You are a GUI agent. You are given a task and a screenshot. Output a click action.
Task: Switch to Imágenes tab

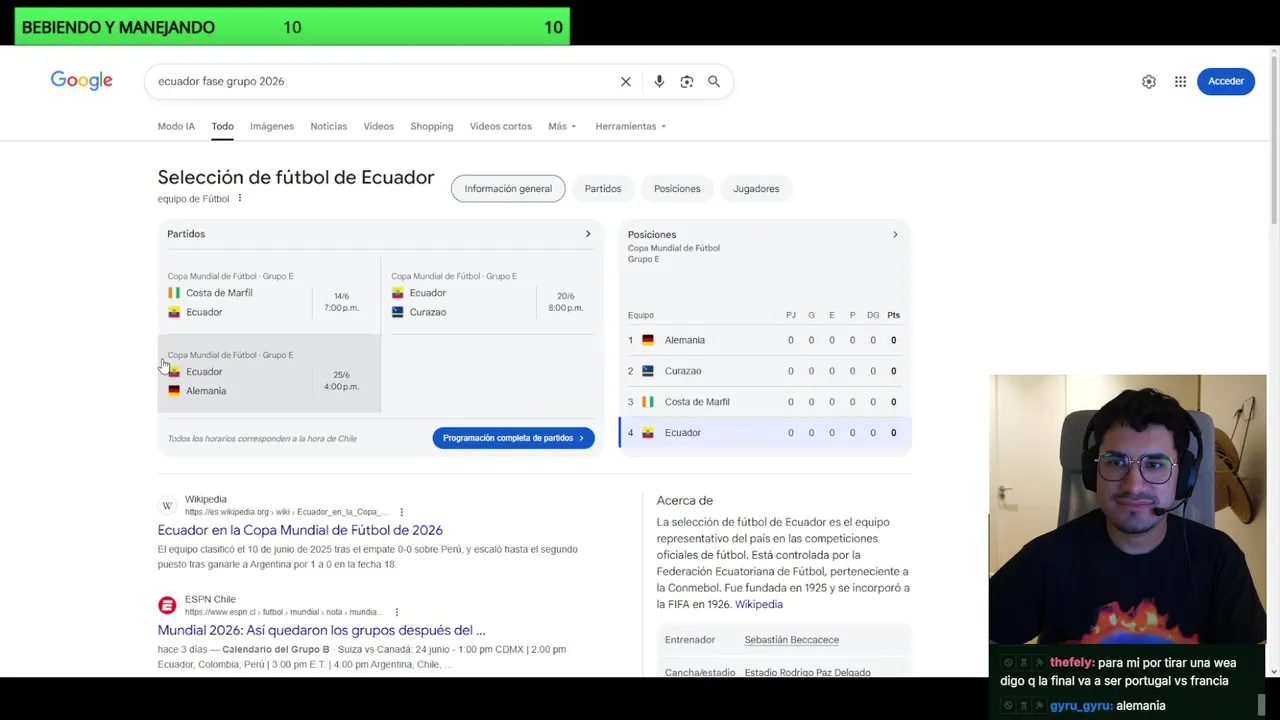point(272,126)
